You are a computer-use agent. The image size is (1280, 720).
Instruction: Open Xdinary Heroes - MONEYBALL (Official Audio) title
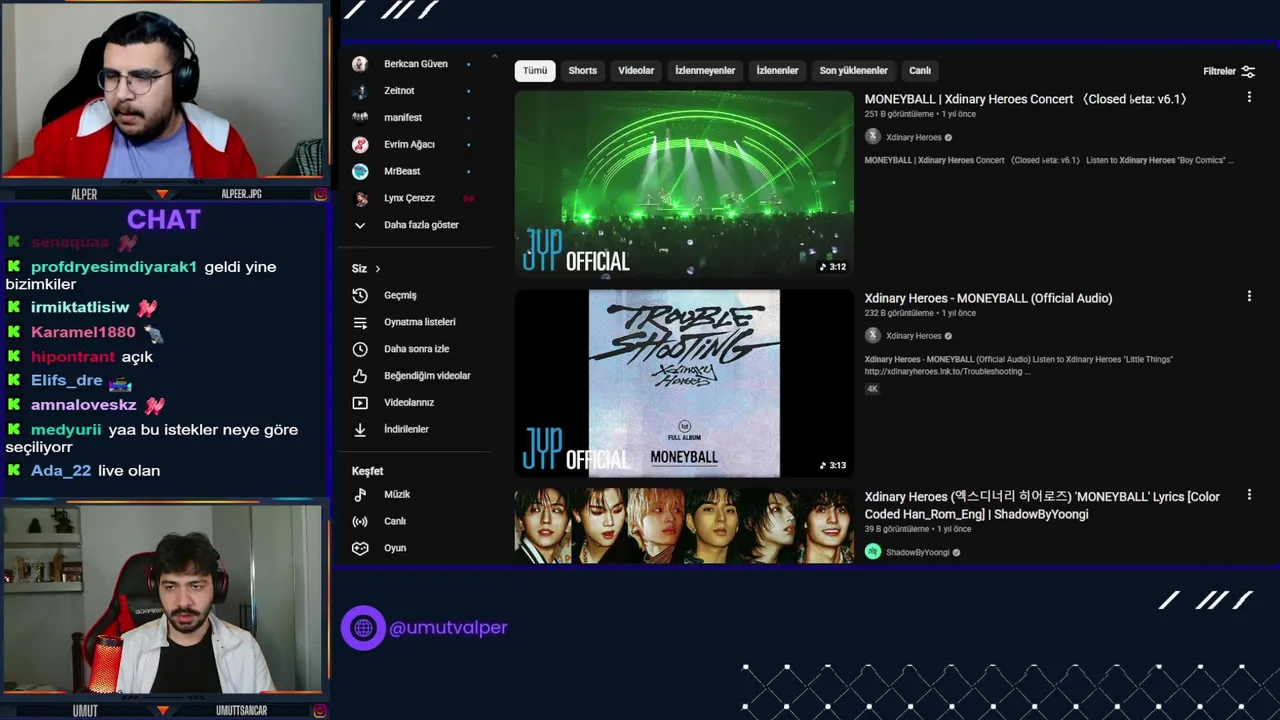coord(988,298)
